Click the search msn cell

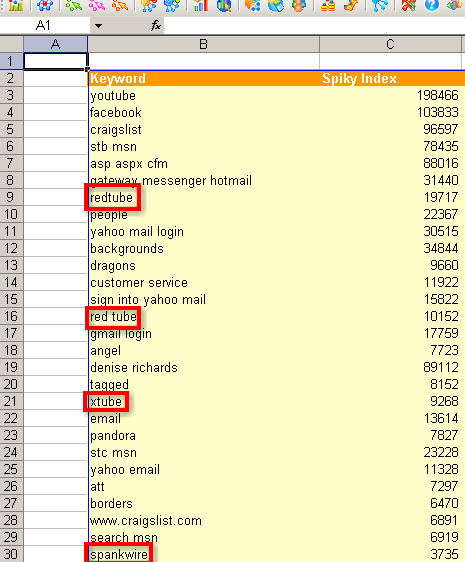coord(203,537)
